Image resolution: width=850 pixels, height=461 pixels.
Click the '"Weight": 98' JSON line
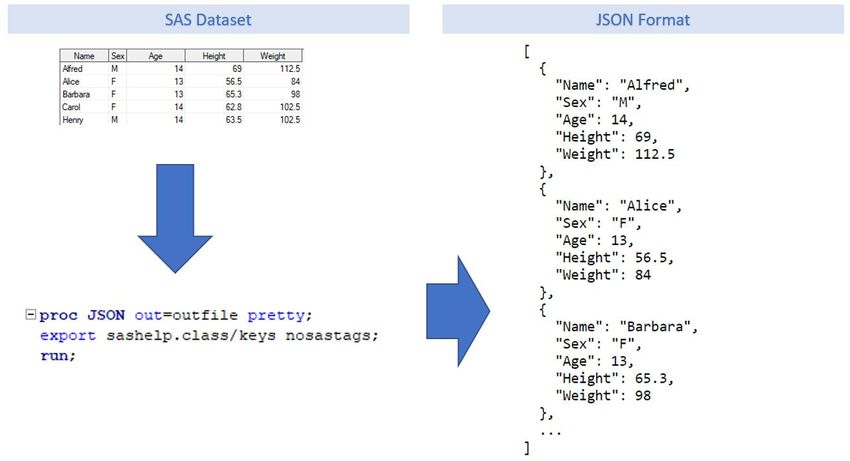click(603, 396)
